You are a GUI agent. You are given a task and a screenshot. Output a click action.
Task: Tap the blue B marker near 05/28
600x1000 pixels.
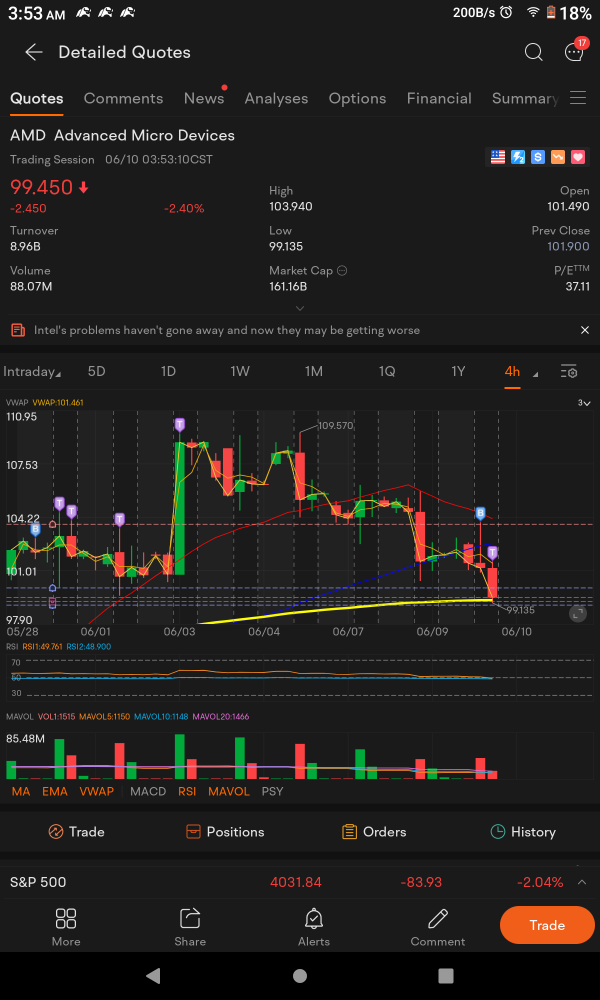[x=35, y=529]
